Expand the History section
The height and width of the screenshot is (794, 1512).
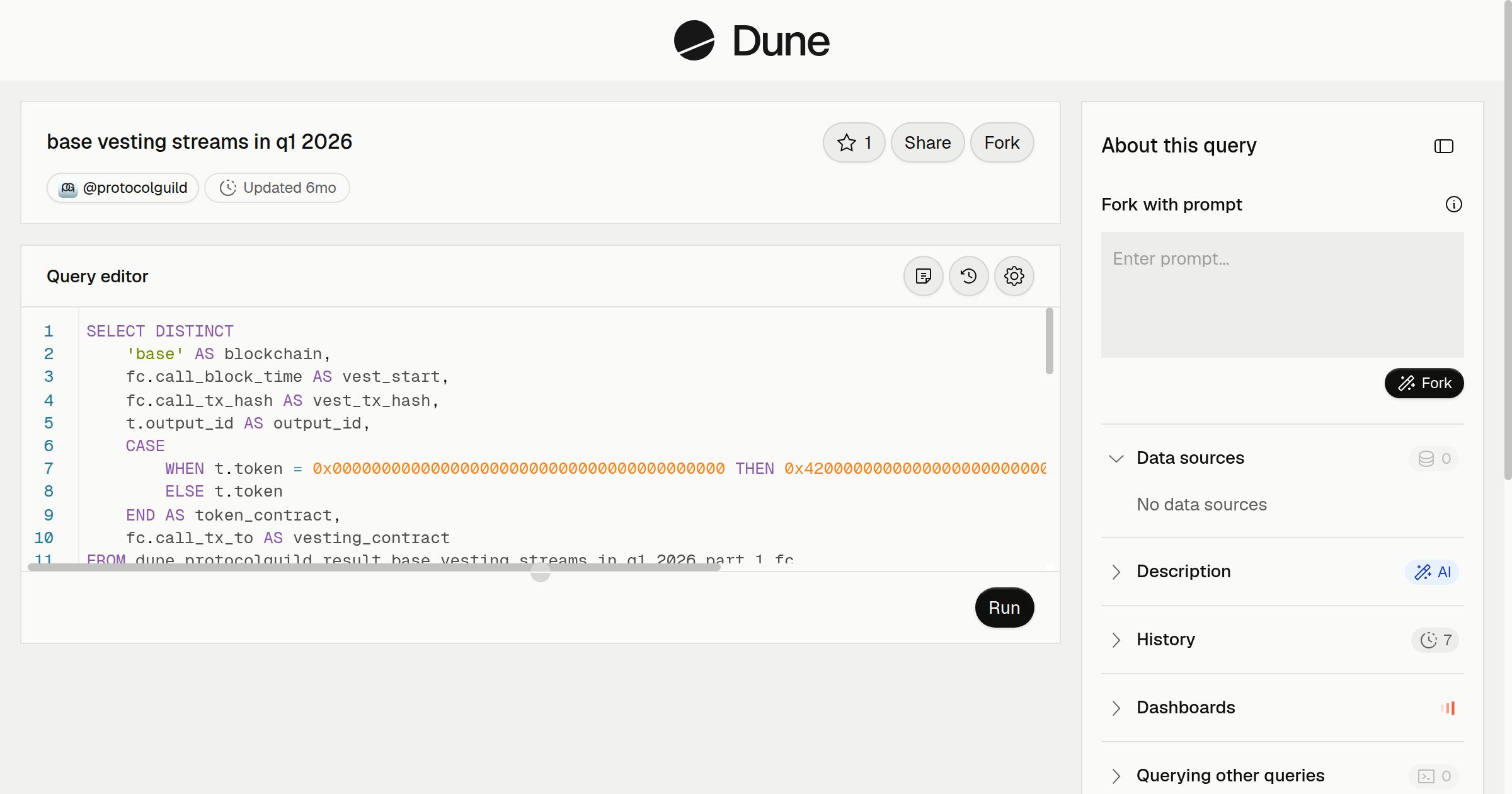tap(1116, 640)
